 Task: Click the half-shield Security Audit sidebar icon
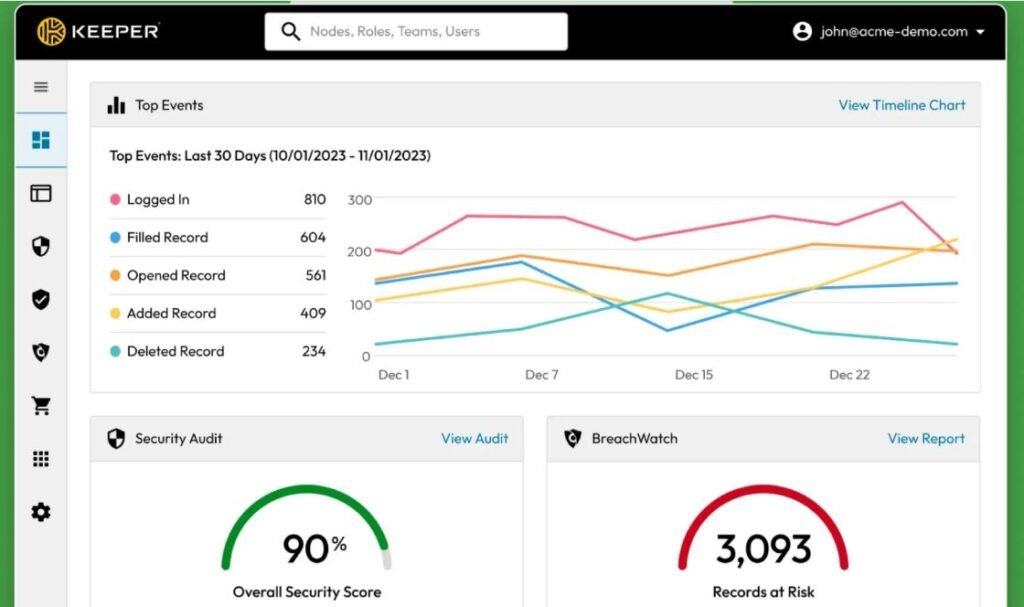pyautogui.click(x=40, y=246)
